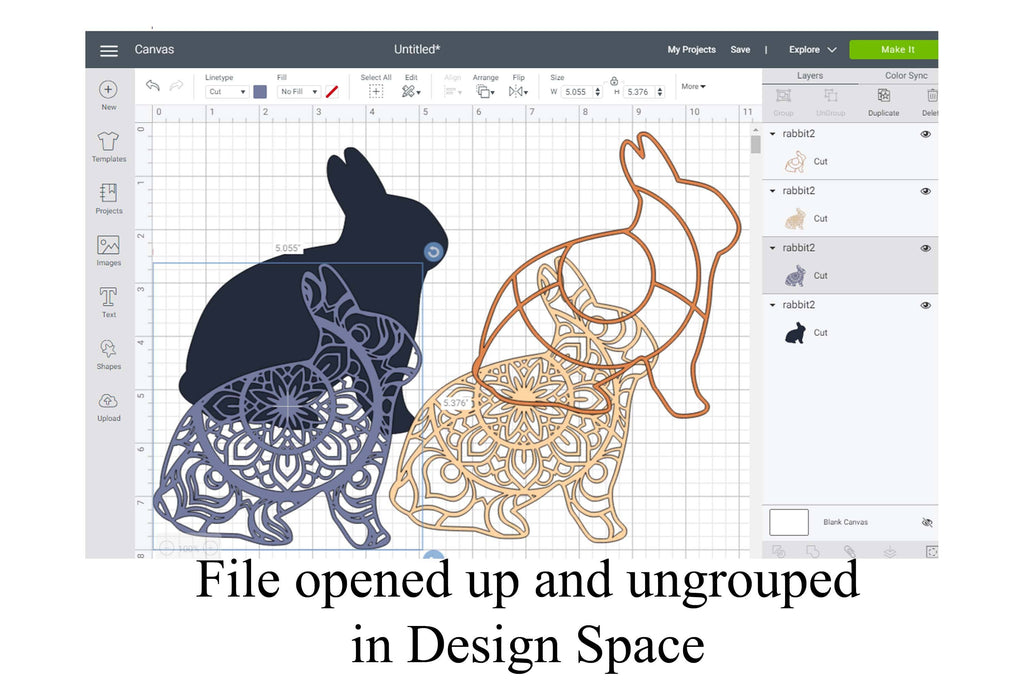Screen dimensions: 1024x683
Task: Click the Group layers icon
Action: 783,96
